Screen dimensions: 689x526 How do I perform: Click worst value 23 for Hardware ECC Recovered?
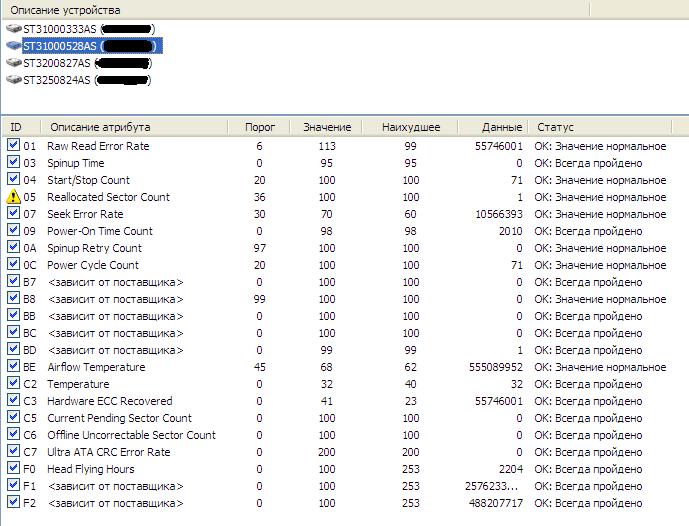click(x=410, y=401)
